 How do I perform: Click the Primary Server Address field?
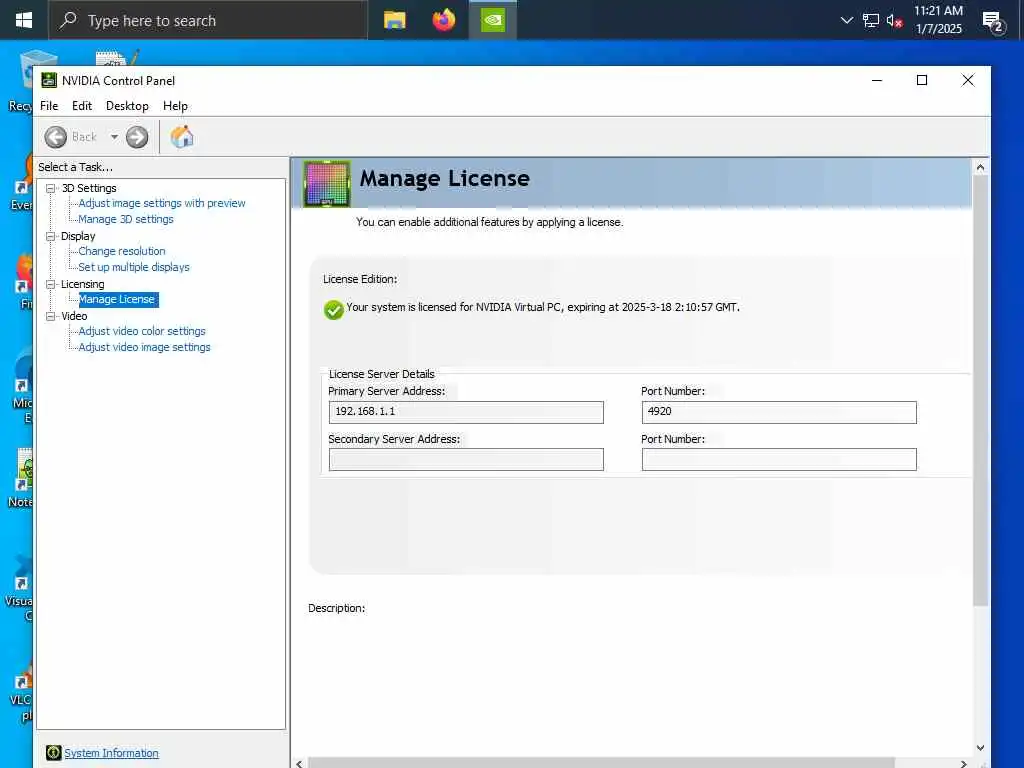[x=466, y=412]
